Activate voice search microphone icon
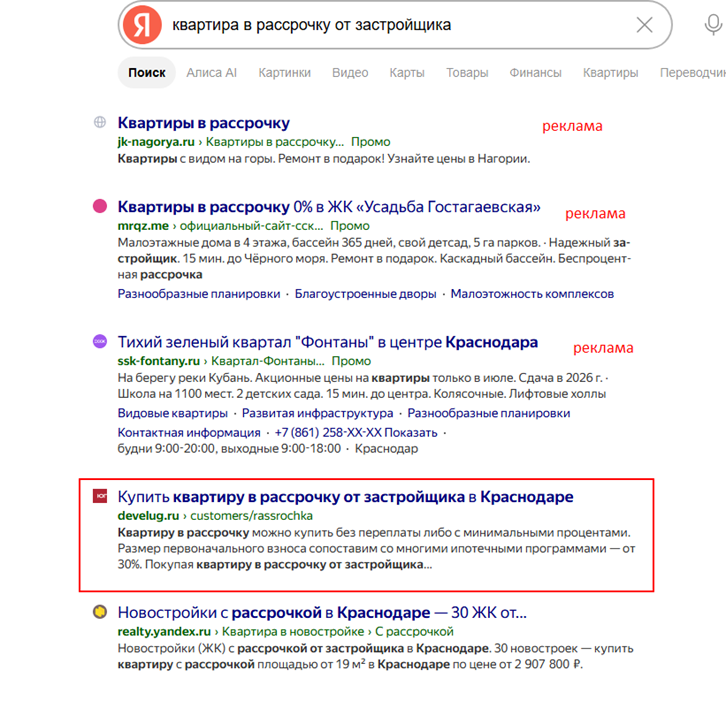This screenshot has width=726, height=701. click(713, 25)
